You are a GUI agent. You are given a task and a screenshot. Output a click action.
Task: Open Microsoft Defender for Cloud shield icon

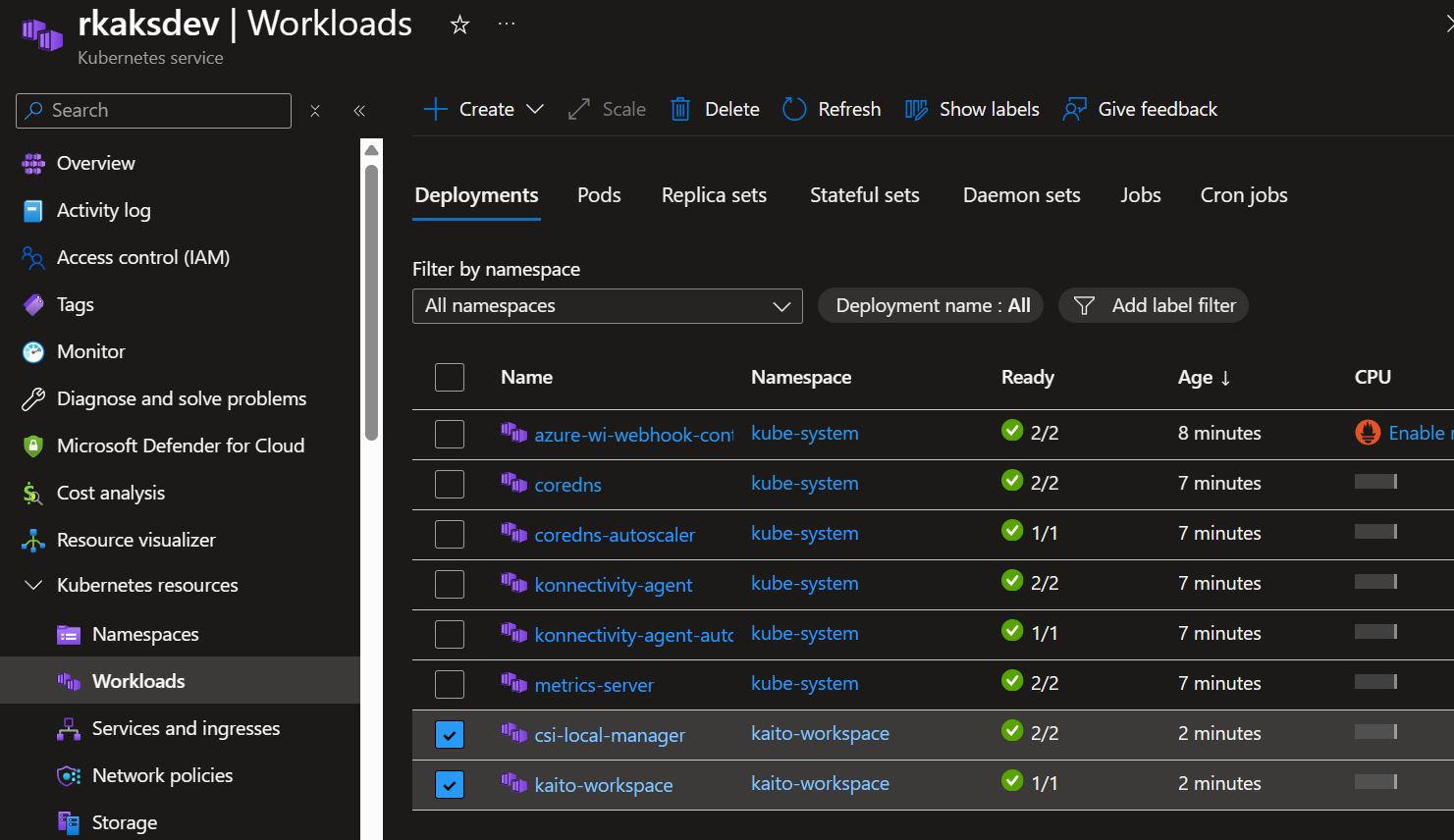pos(33,446)
